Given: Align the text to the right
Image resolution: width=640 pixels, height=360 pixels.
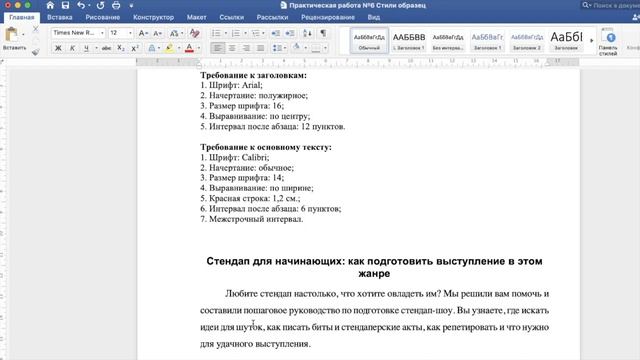Looking at the screenshot, I should pyautogui.click(x=246, y=48).
